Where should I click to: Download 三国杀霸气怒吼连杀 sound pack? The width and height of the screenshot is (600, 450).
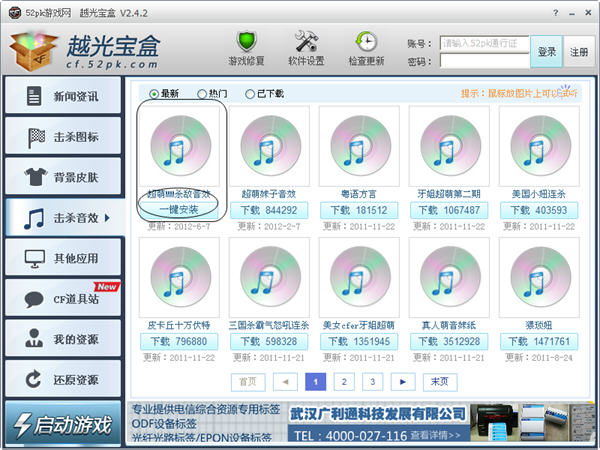point(269,341)
